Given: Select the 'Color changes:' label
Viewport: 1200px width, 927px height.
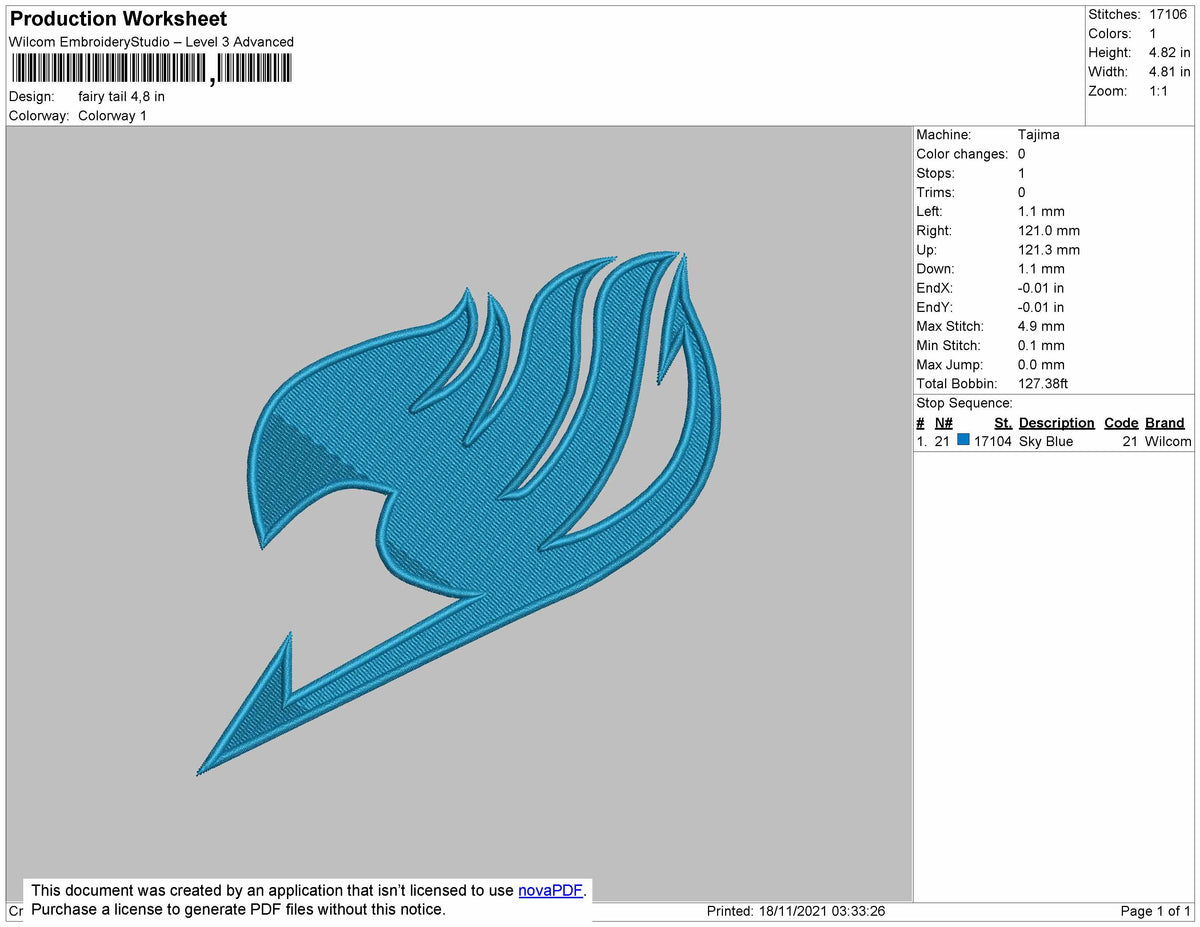Looking at the screenshot, I should (962, 154).
